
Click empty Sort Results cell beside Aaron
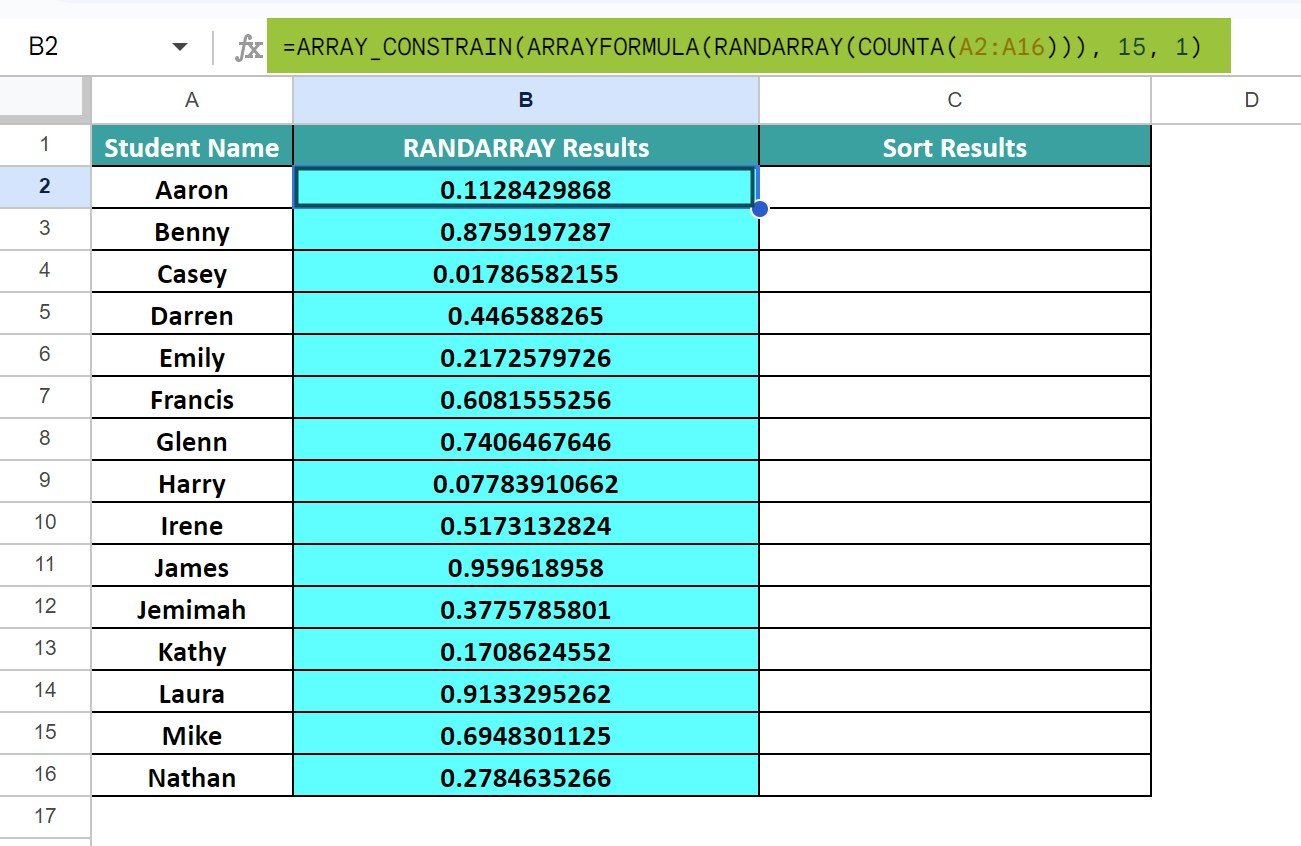954,189
